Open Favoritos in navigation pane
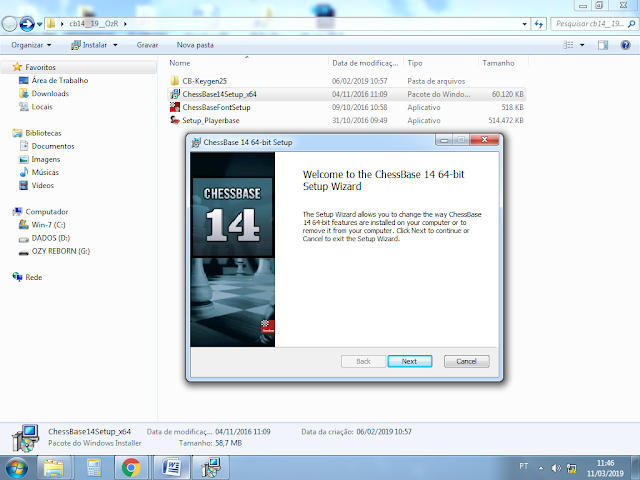This screenshot has height=480, width=640. click(x=40, y=67)
